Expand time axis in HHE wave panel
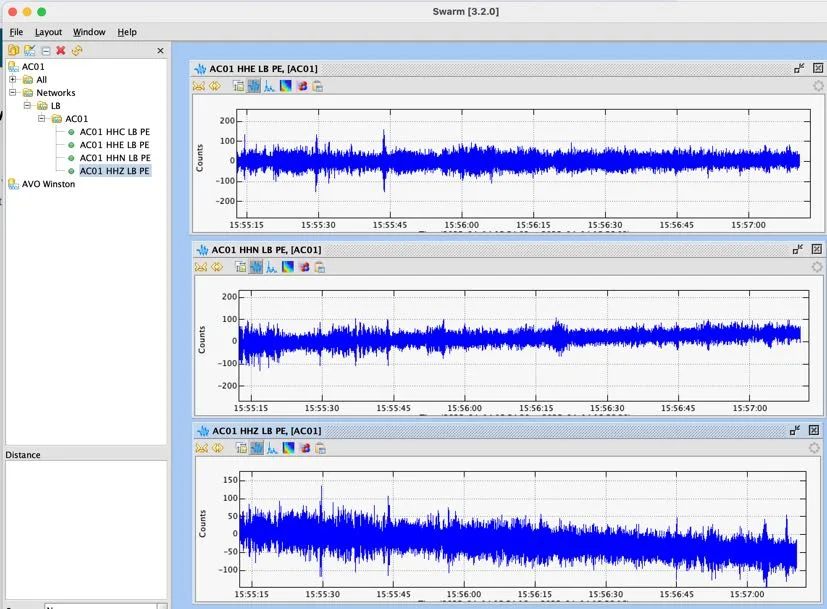827x609 pixels. pyautogui.click(x=215, y=86)
